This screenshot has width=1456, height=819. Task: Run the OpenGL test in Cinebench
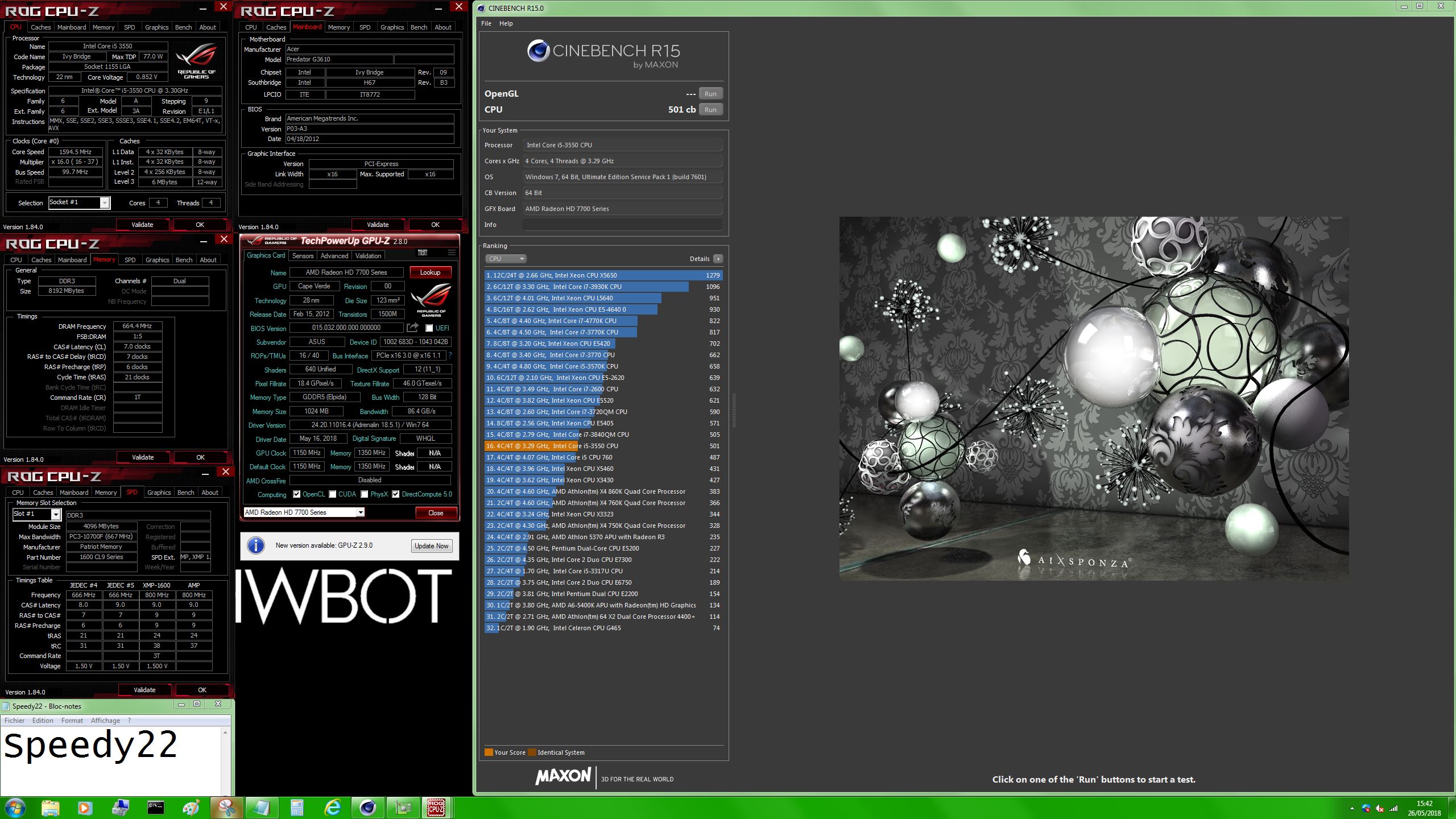(x=710, y=94)
